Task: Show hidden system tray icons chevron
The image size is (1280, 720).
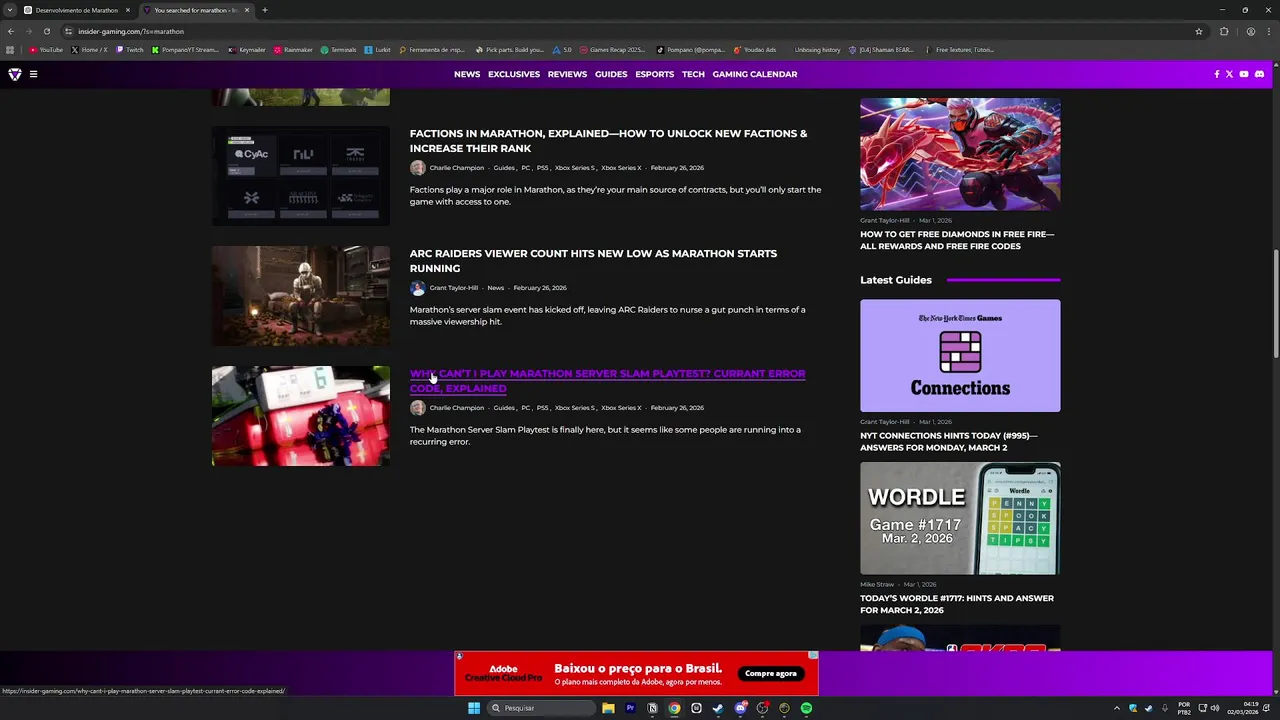Action: pos(1117,708)
